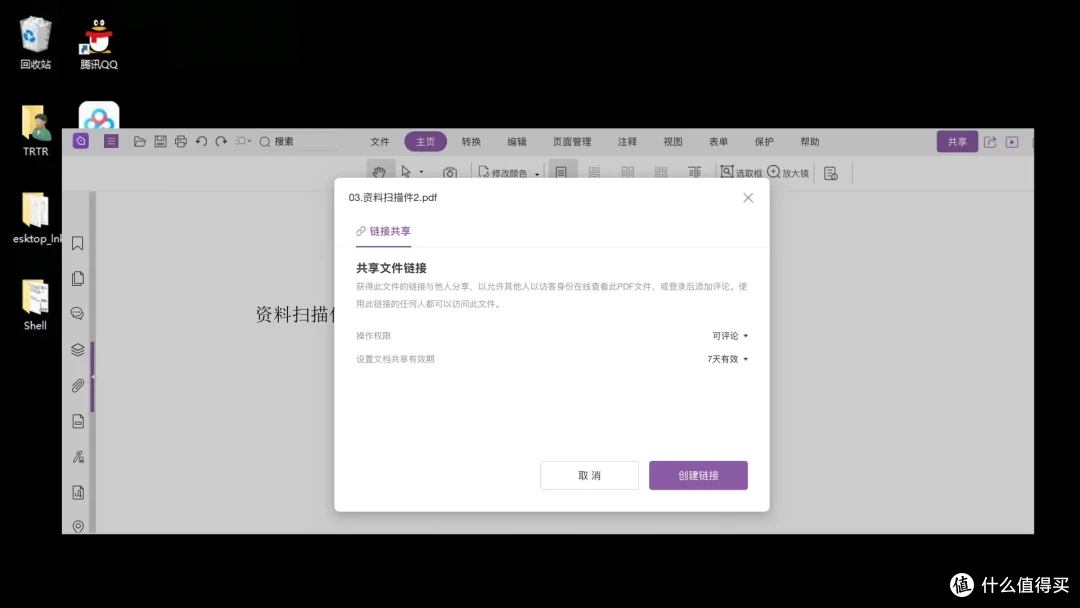Viewport: 1080px width, 608px height.
Task: Expand the pointer tool dropdown arrow
Action: pyautogui.click(x=422, y=172)
